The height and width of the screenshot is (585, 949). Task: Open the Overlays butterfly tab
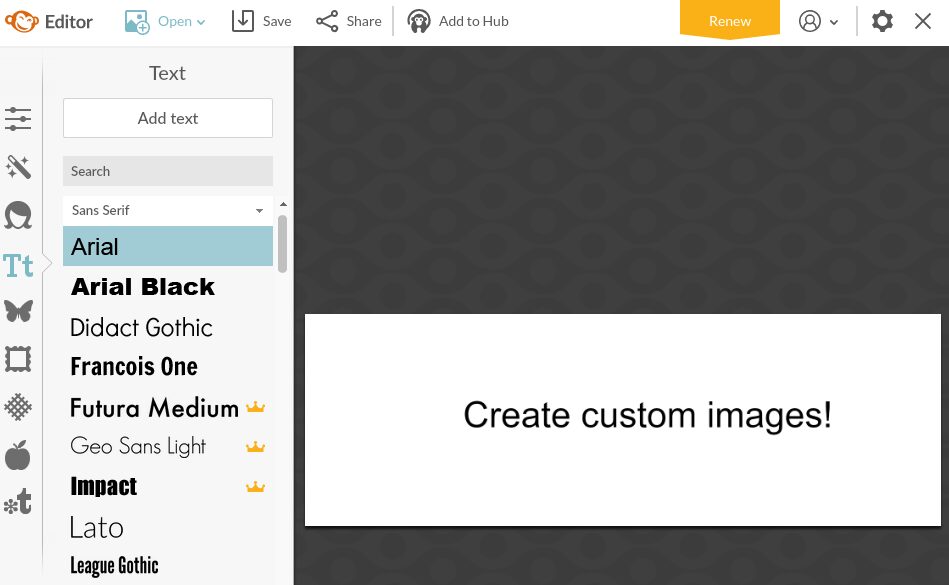pos(18,311)
